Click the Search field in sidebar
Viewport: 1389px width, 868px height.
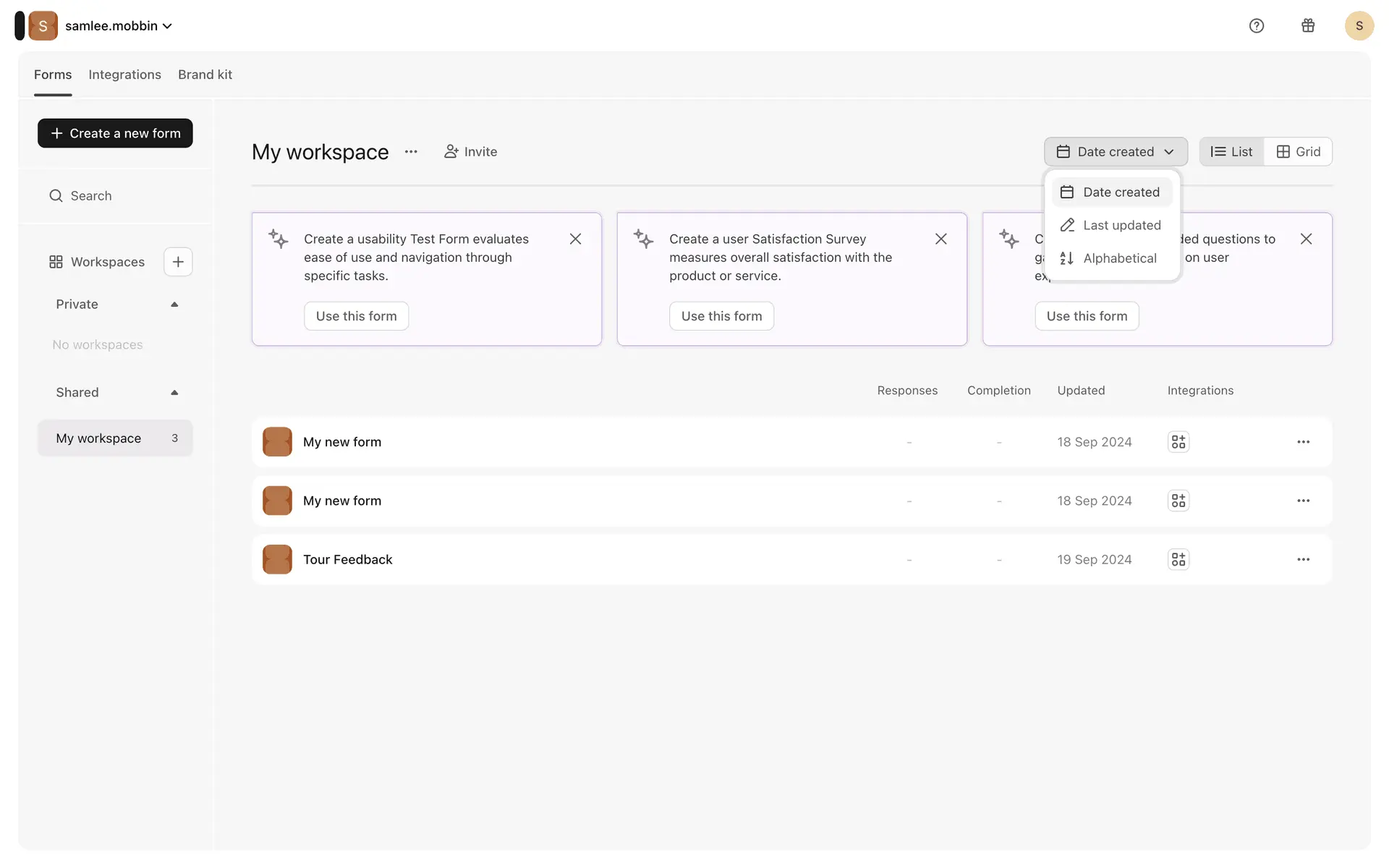click(91, 196)
